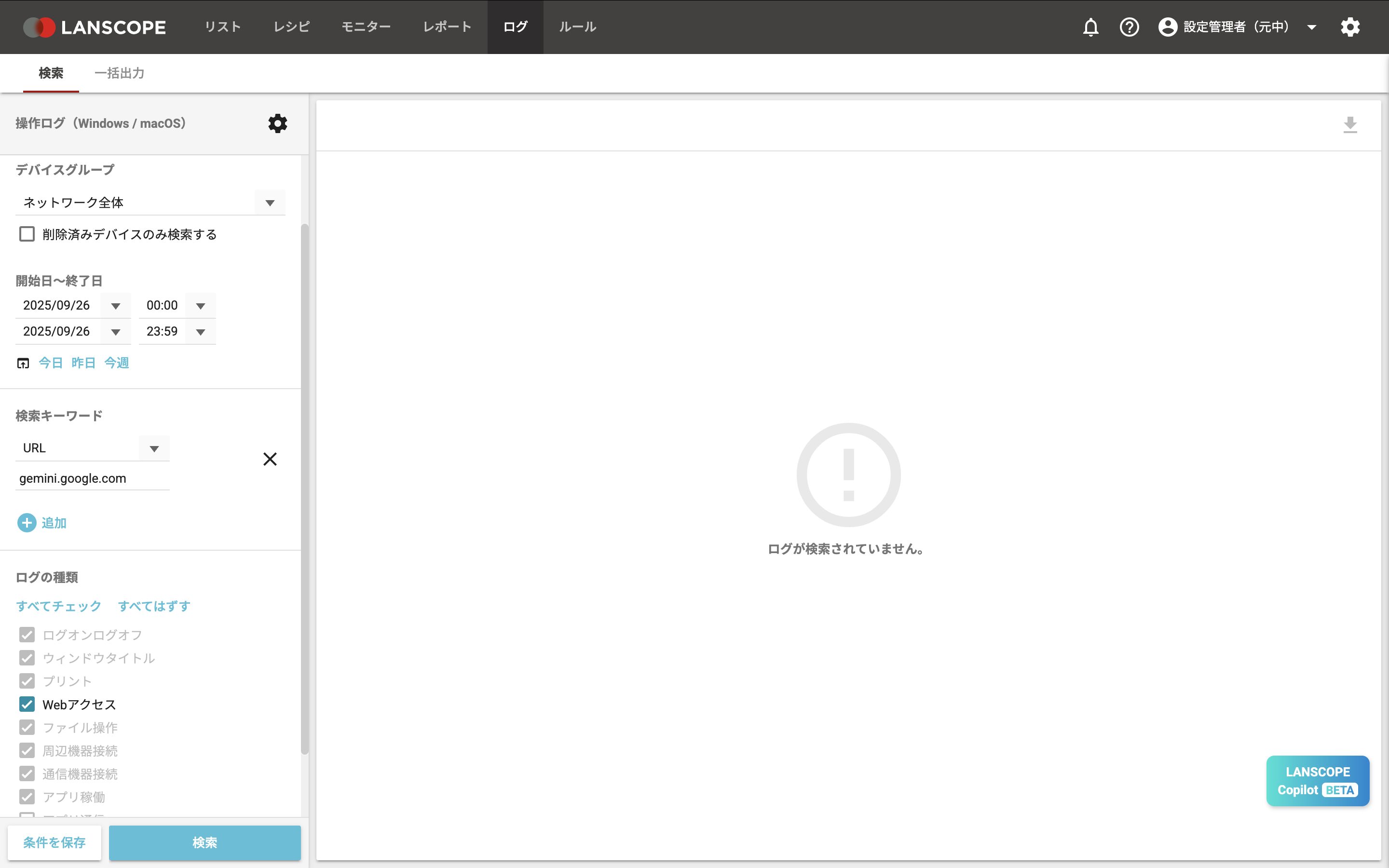This screenshot has height=868, width=1389.
Task: Open the URL keyword type dropdown
Action: click(154, 448)
